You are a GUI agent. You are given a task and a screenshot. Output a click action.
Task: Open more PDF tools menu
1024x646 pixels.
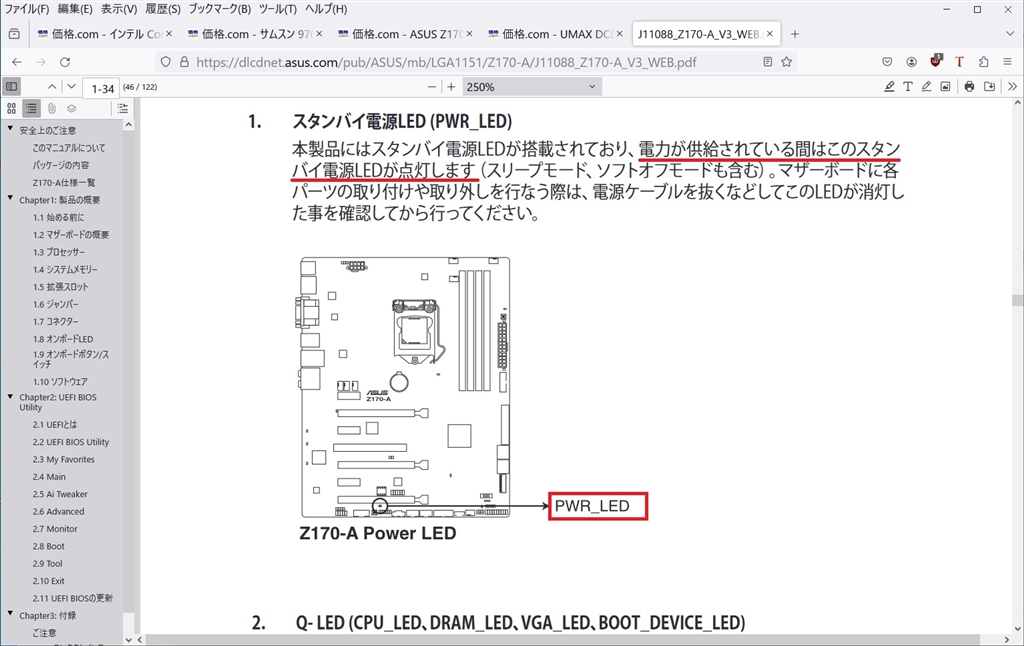(x=1012, y=87)
